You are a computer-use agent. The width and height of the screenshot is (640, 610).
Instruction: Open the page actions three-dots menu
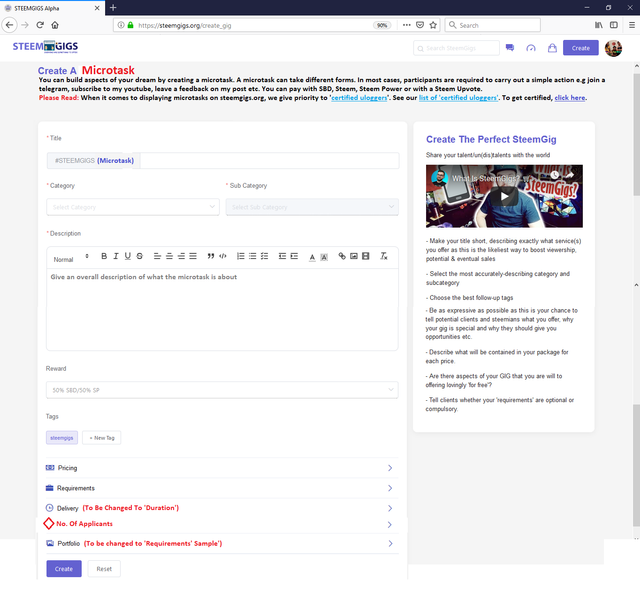pyautogui.click(x=407, y=25)
